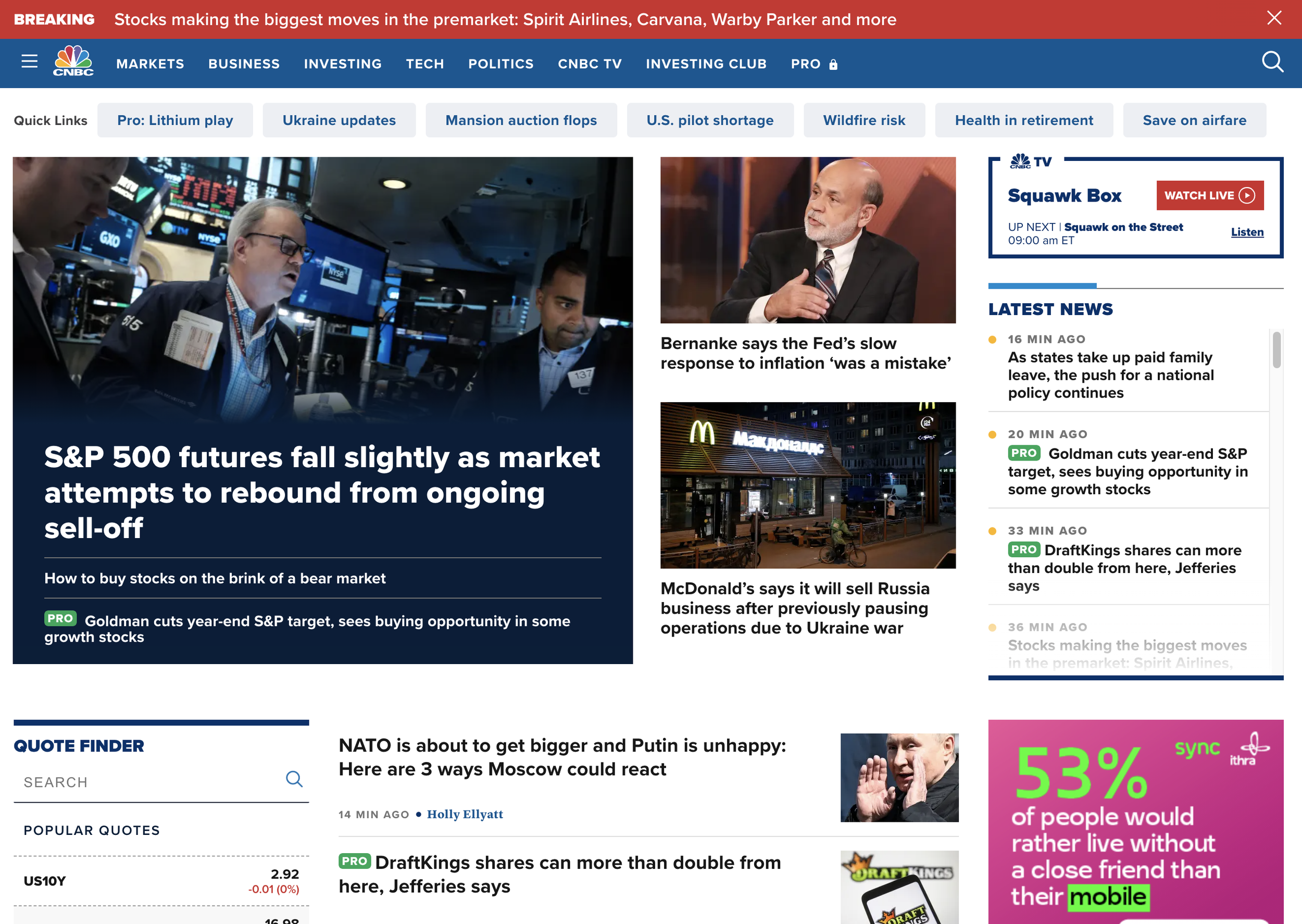Open the Markets menu item

pyautogui.click(x=150, y=64)
